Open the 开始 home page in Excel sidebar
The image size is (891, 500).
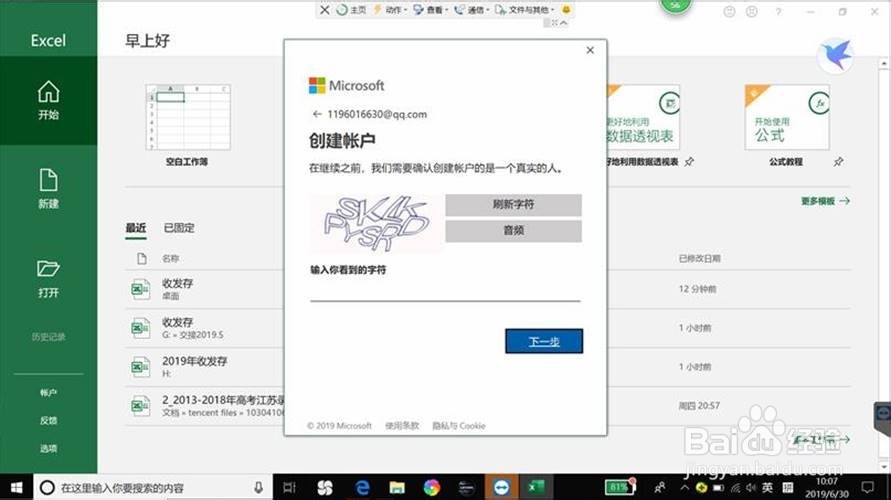[x=48, y=101]
